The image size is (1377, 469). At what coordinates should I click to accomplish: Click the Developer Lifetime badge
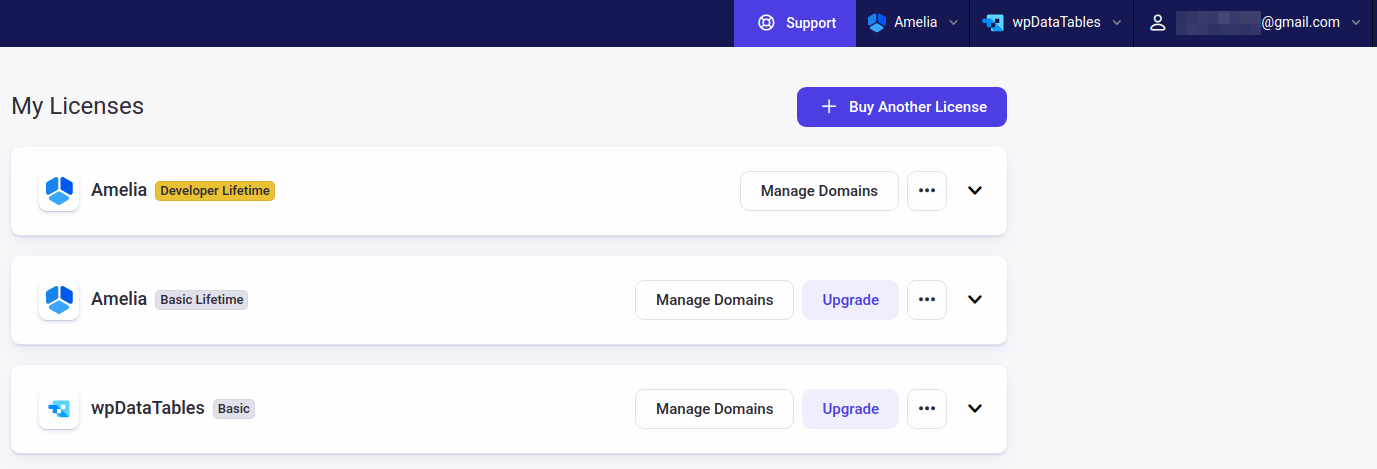pos(215,190)
